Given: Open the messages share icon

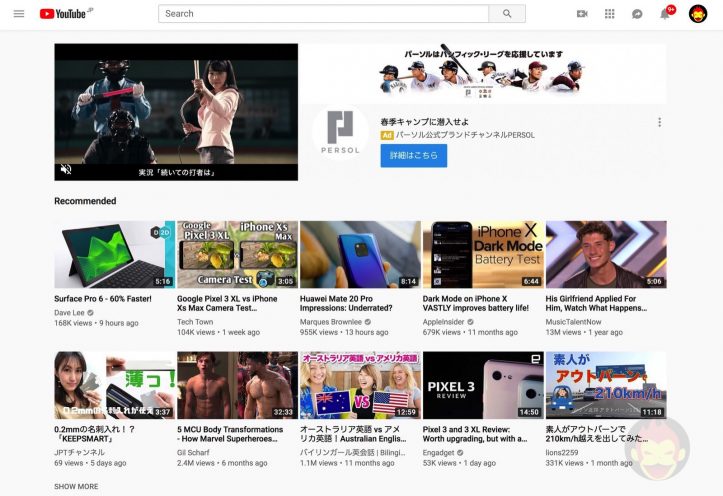Looking at the screenshot, I should 637,14.
